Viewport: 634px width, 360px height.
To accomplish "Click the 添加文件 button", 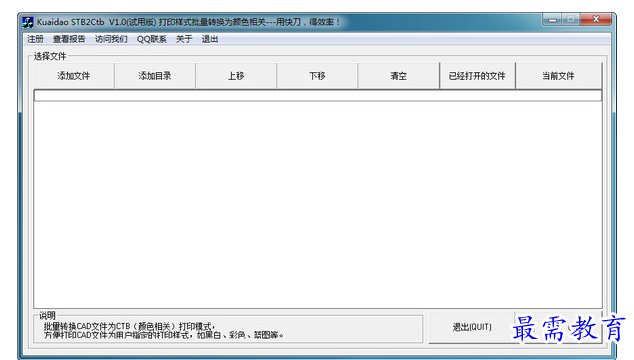I will coord(74,76).
